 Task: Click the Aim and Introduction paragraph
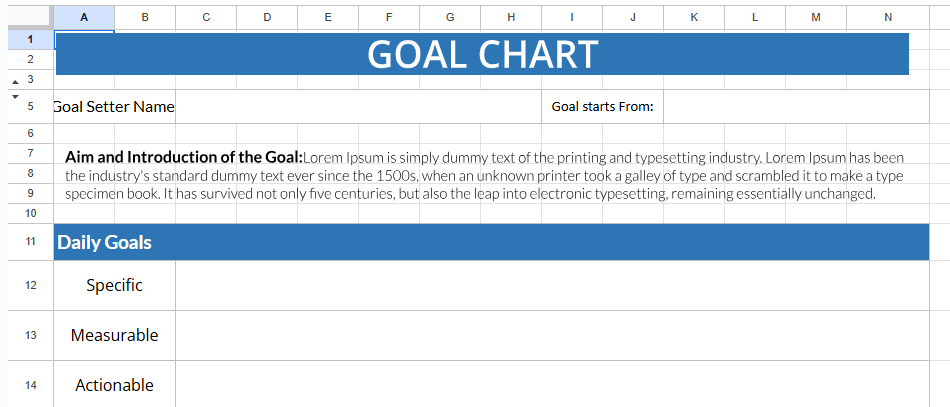[x=484, y=175]
